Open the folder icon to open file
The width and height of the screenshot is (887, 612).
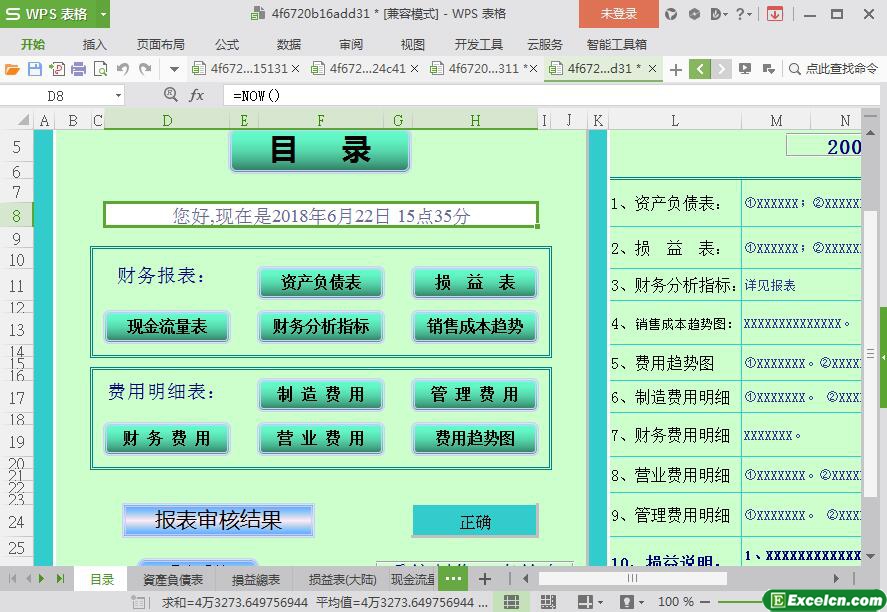12,69
